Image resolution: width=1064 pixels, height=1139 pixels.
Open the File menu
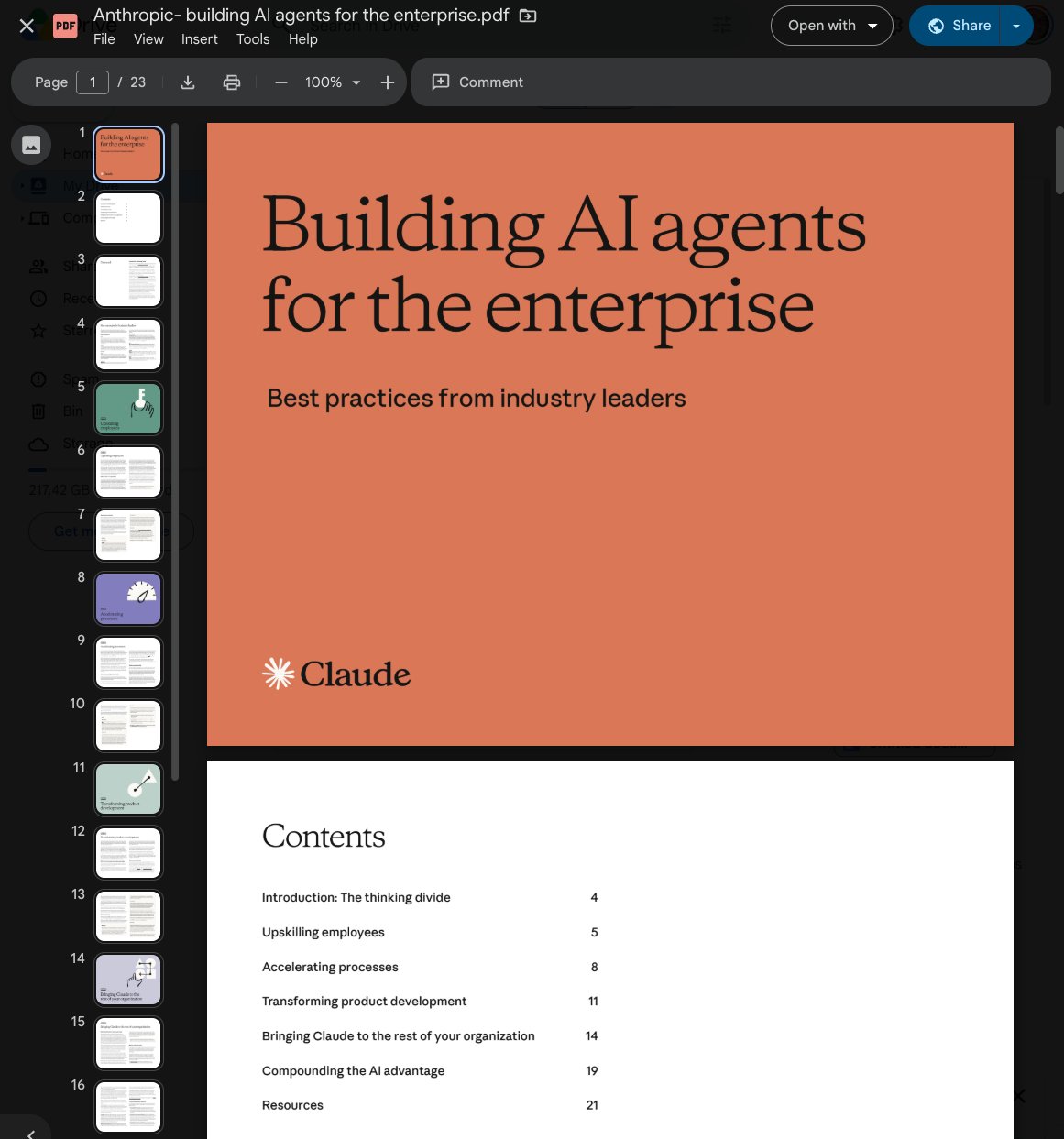(104, 39)
